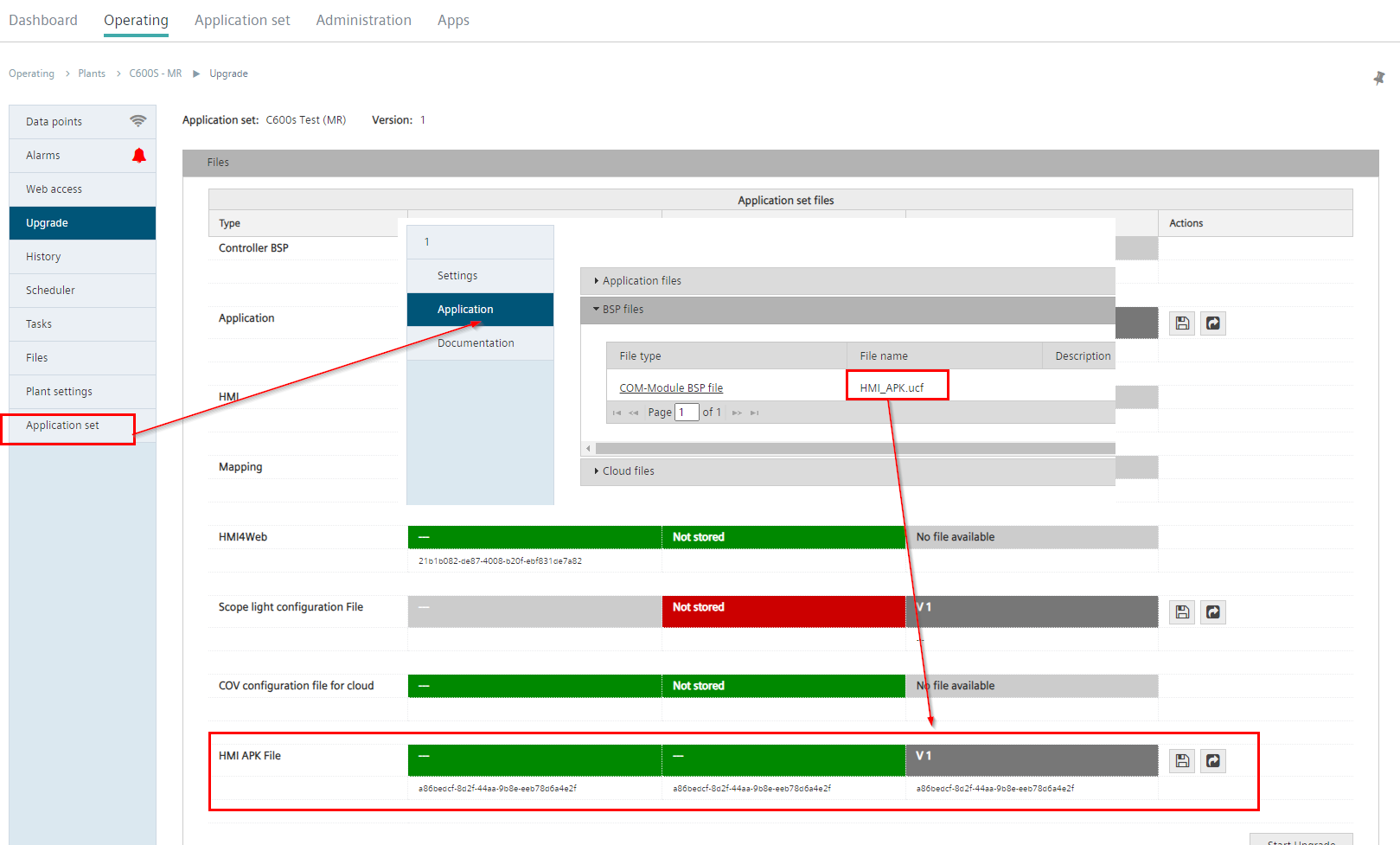Click the export arrow icon for Application
The width and height of the screenshot is (1400, 845).
pyautogui.click(x=1213, y=323)
